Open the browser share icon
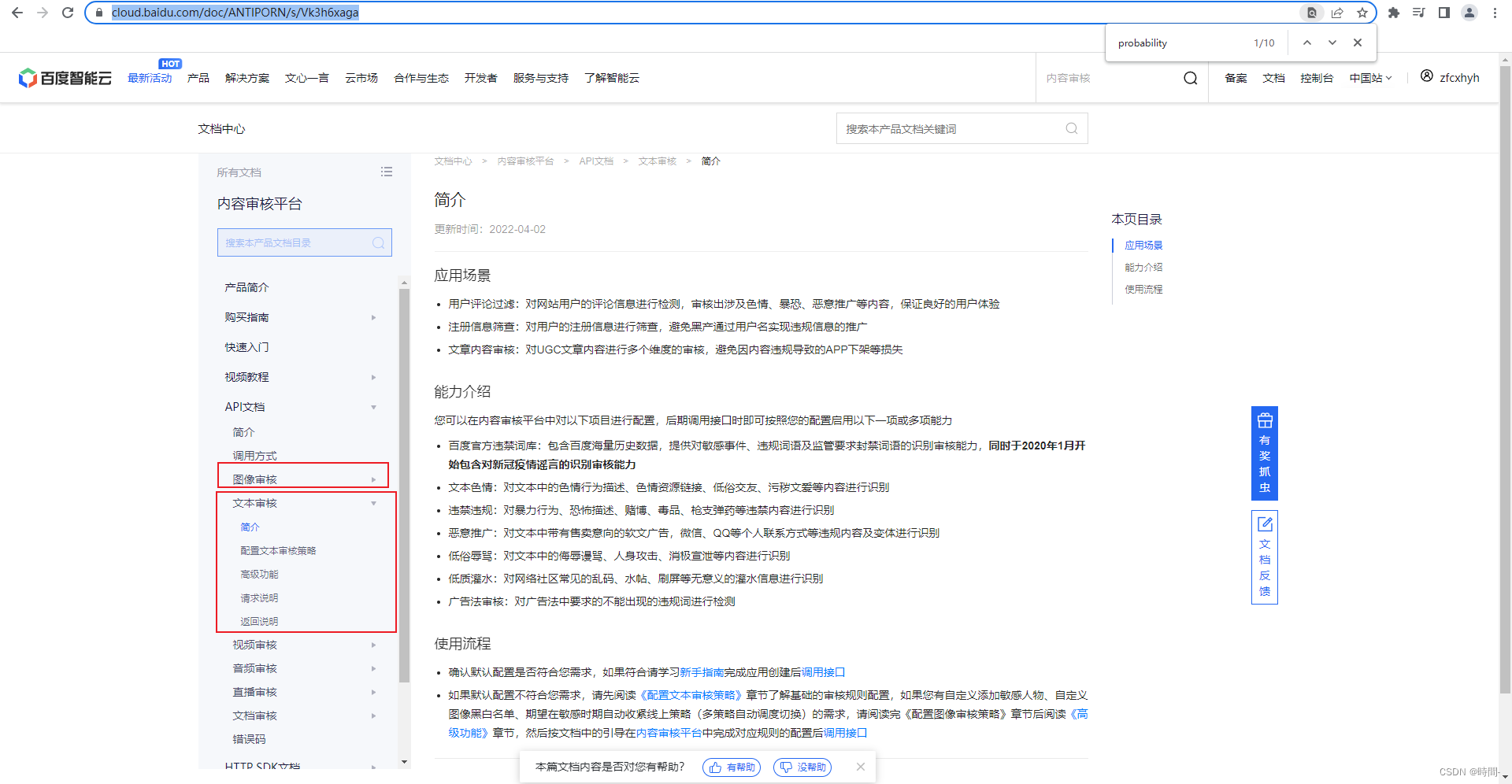This screenshot has height=784, width=1512. click(1337, 13)
